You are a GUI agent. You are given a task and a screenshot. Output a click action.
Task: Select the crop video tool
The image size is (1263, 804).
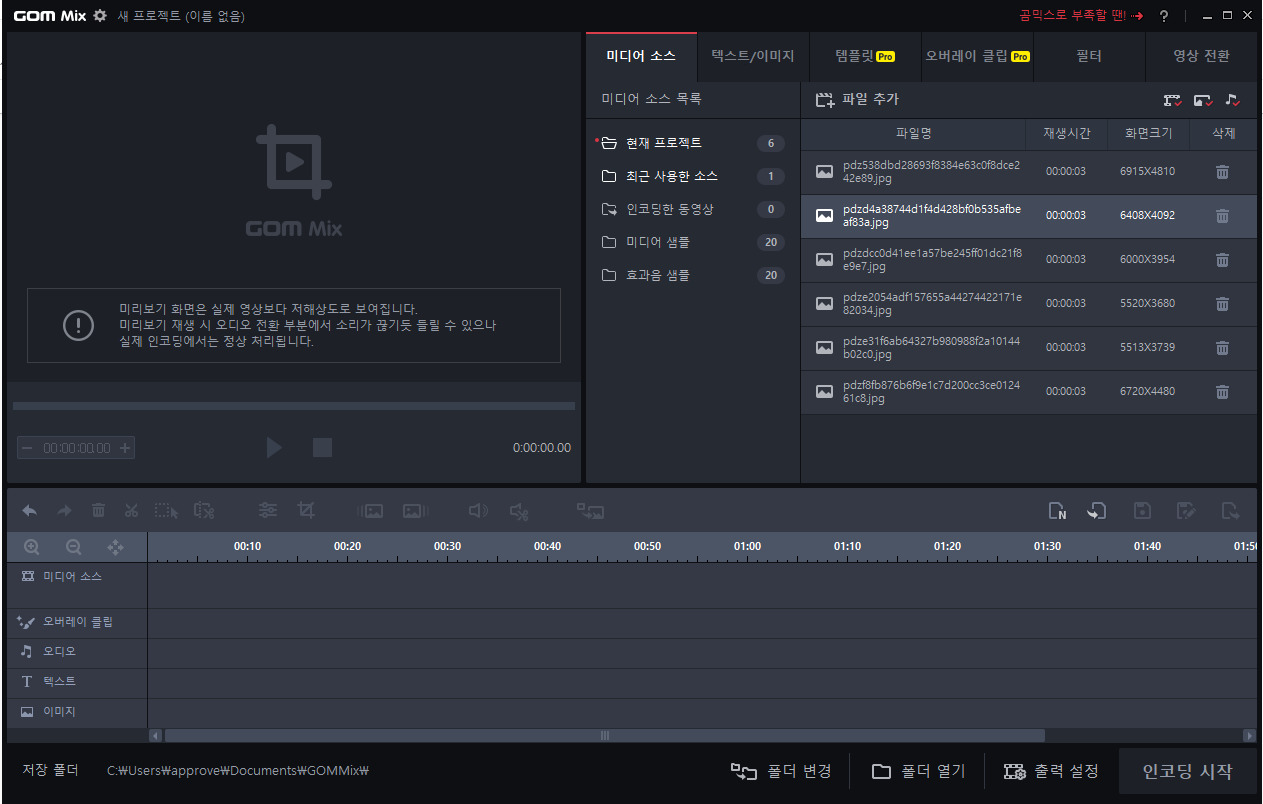tap(306, 511)
